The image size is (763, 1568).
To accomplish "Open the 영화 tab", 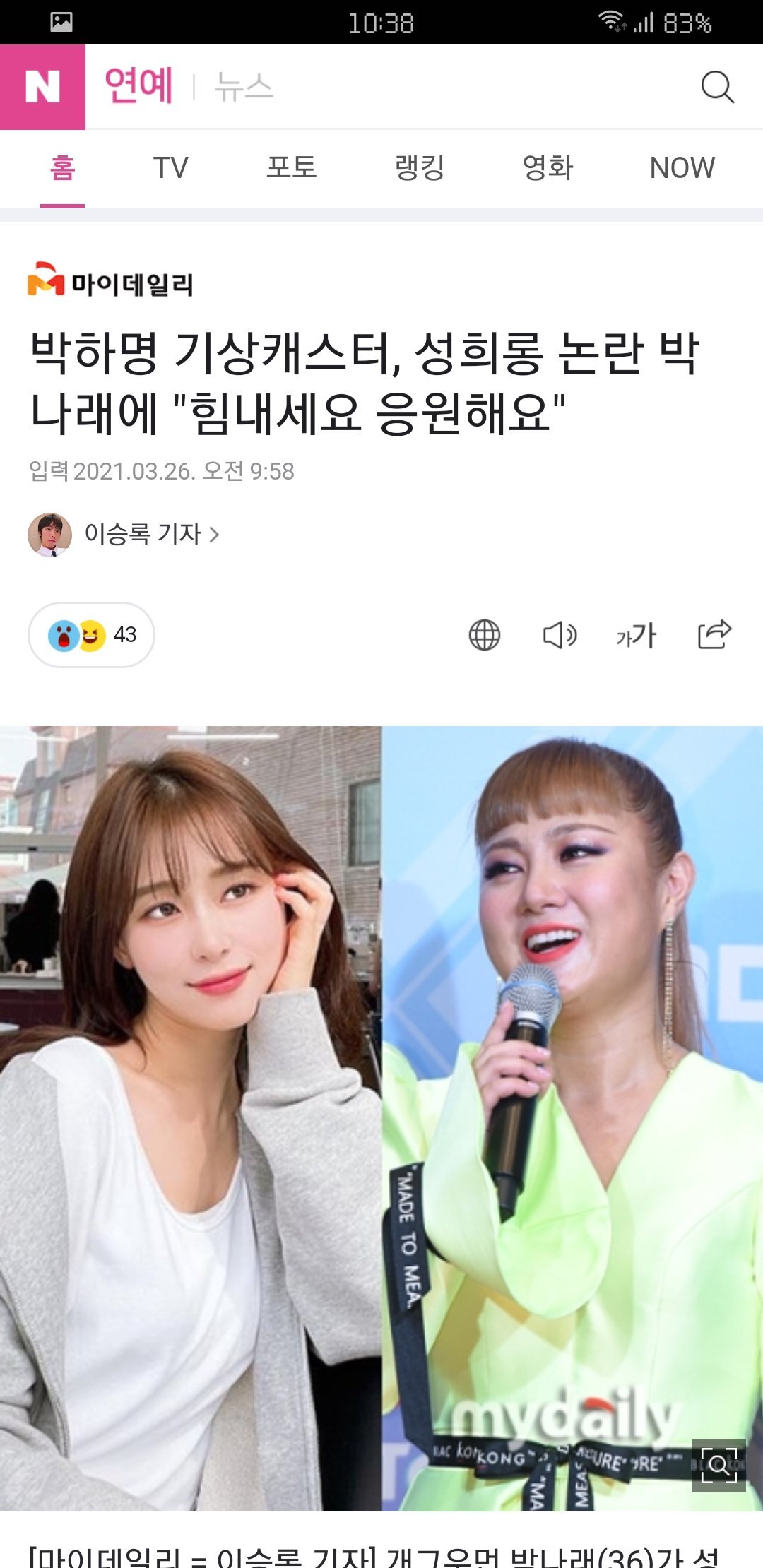I will [x=548, y=168].
